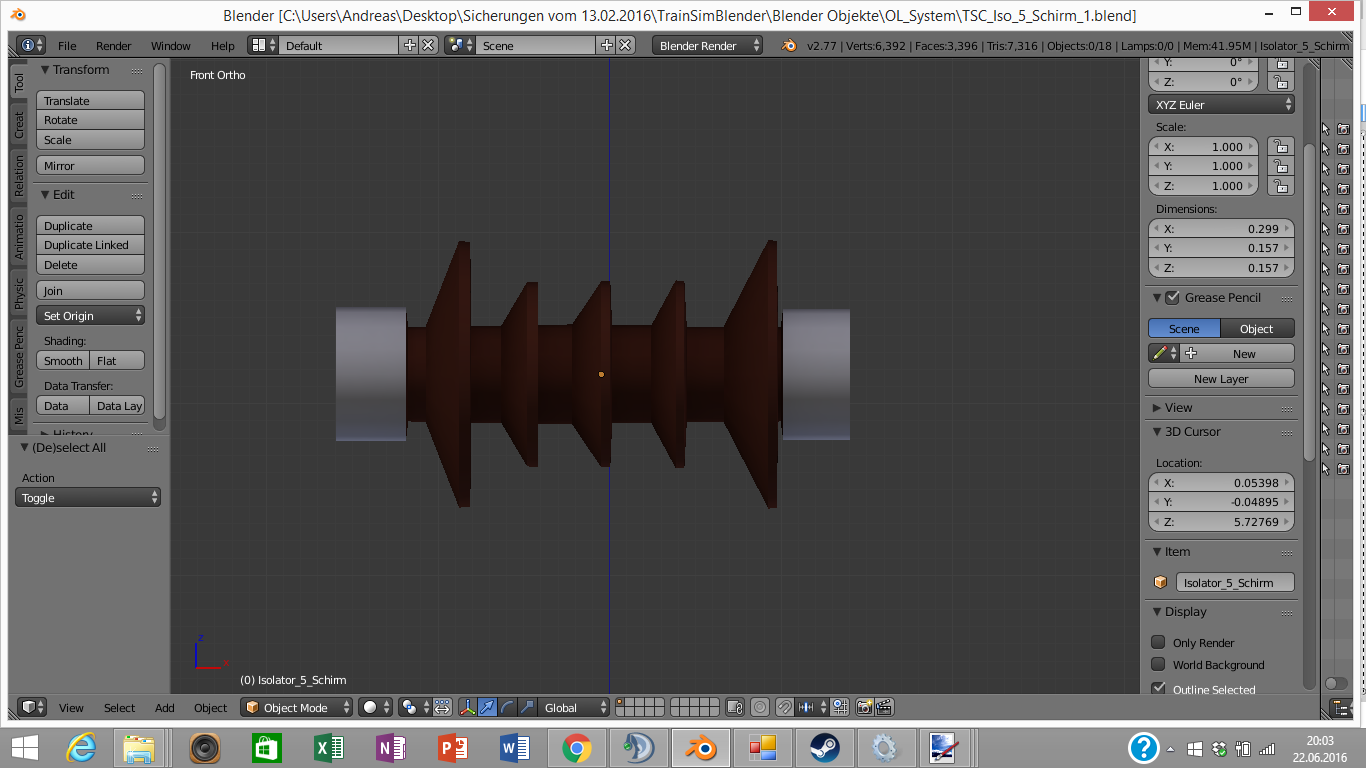The height and width of the screenshot is (768, 1366).
Task: Expand the collapsed View panel
Action: [x=1178, y=407]
